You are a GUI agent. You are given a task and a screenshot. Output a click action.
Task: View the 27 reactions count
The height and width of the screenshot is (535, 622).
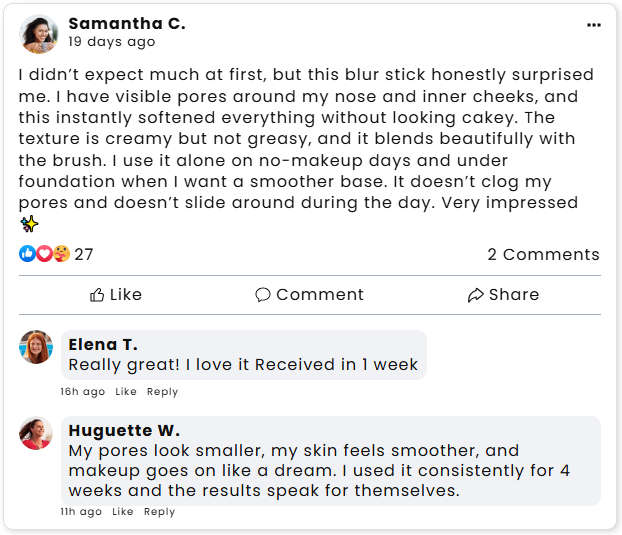[84, 254]
